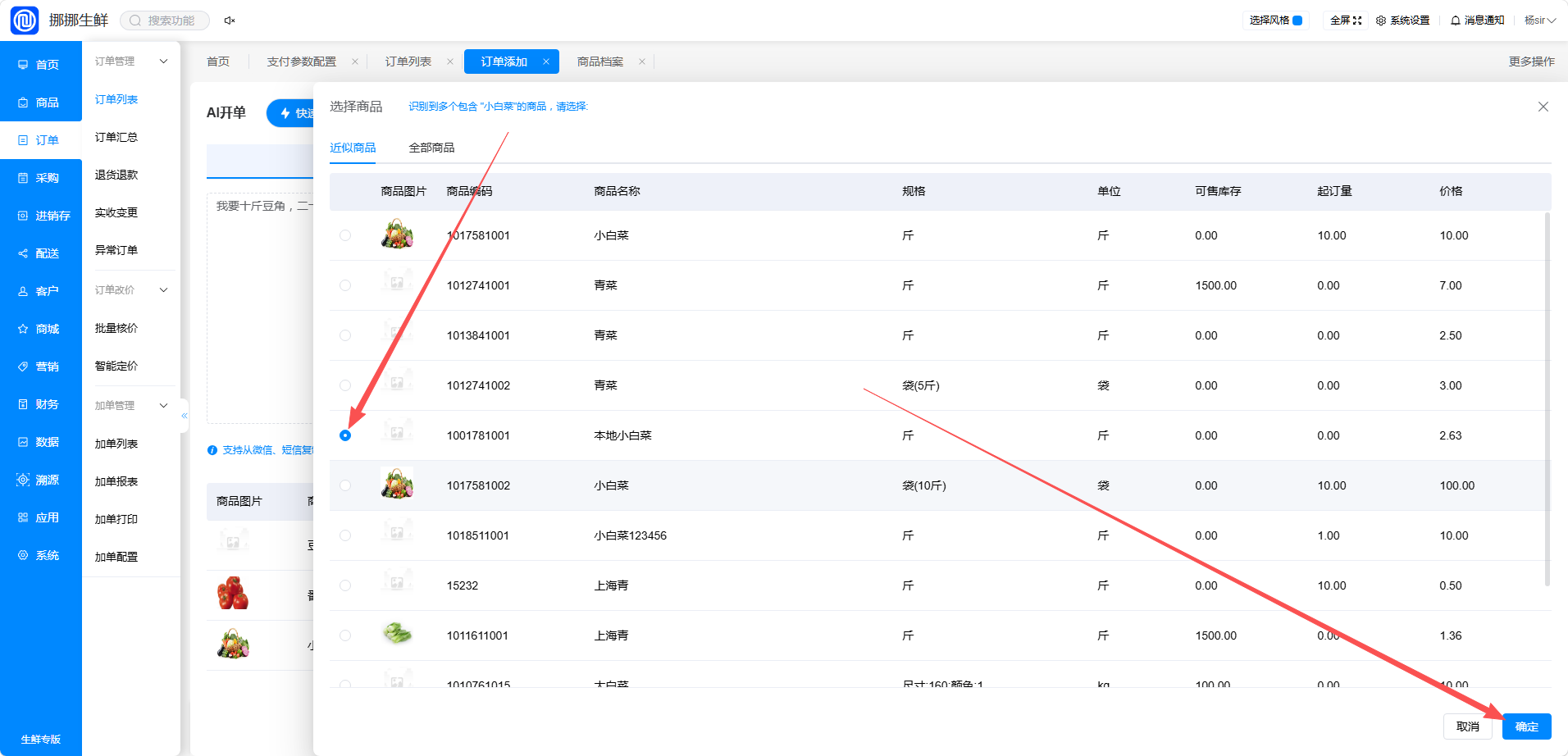
Task: Select radio for 本地小白菜 row
Action: 345,435
